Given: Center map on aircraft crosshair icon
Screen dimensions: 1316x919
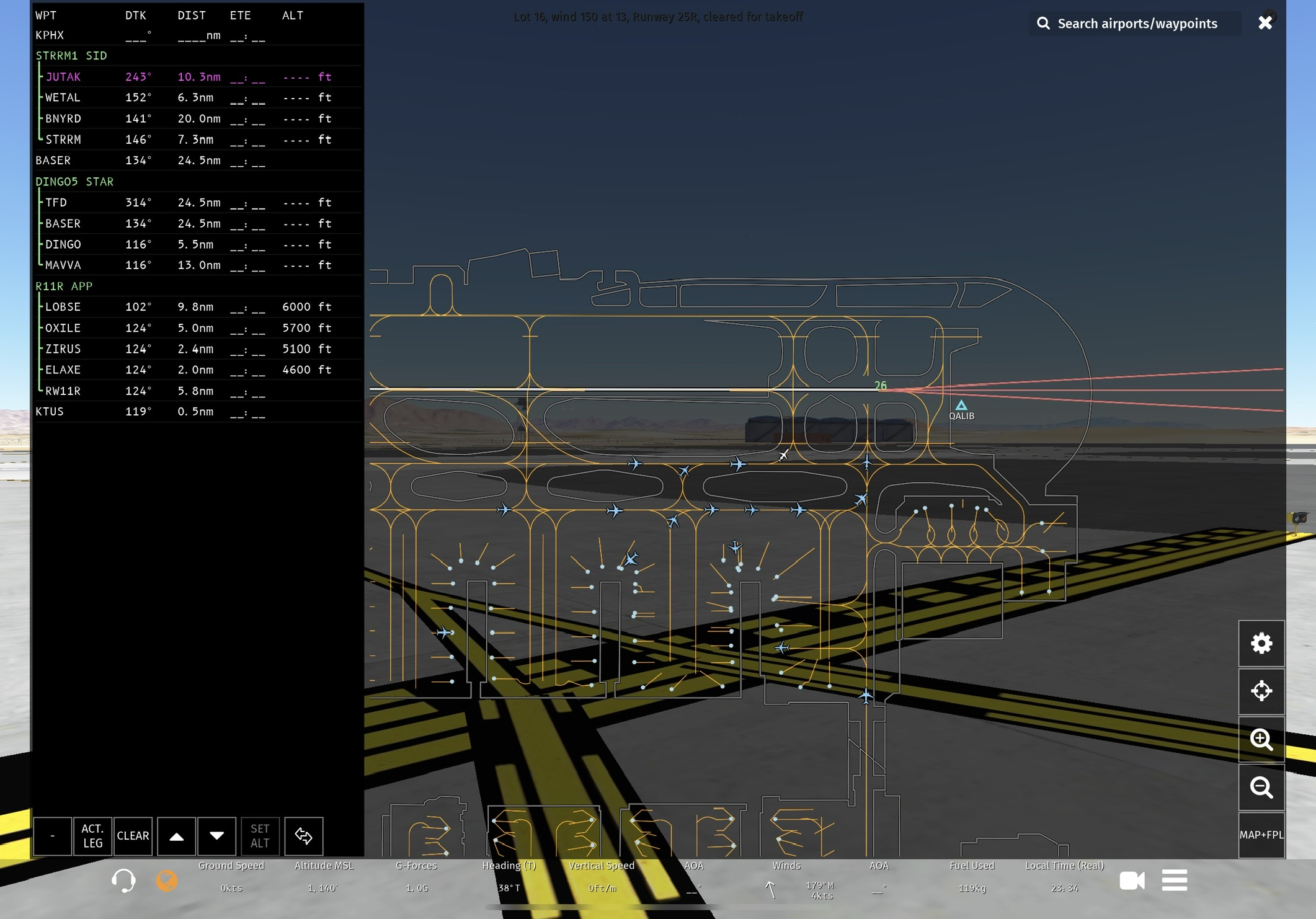Looking at the screenshot, I should click(1261, 691).
